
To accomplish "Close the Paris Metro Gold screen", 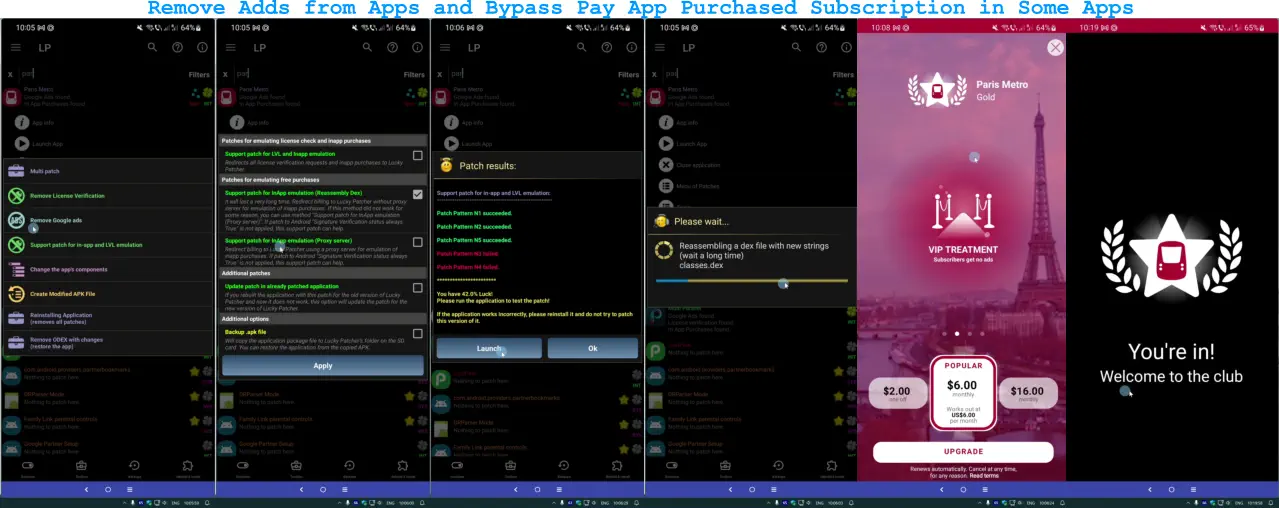I will coord(1055,47).
